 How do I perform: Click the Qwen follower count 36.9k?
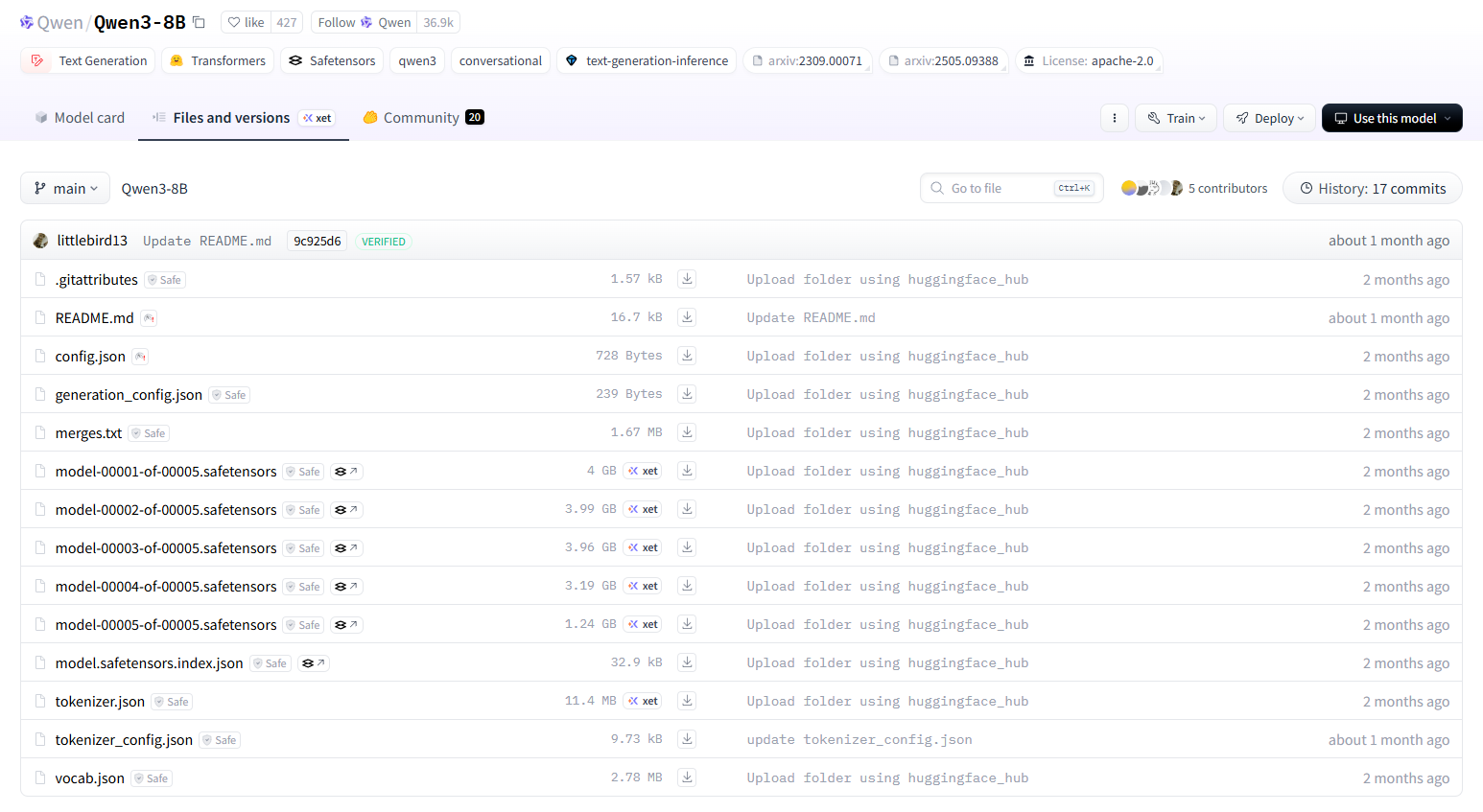click(438, 22)
